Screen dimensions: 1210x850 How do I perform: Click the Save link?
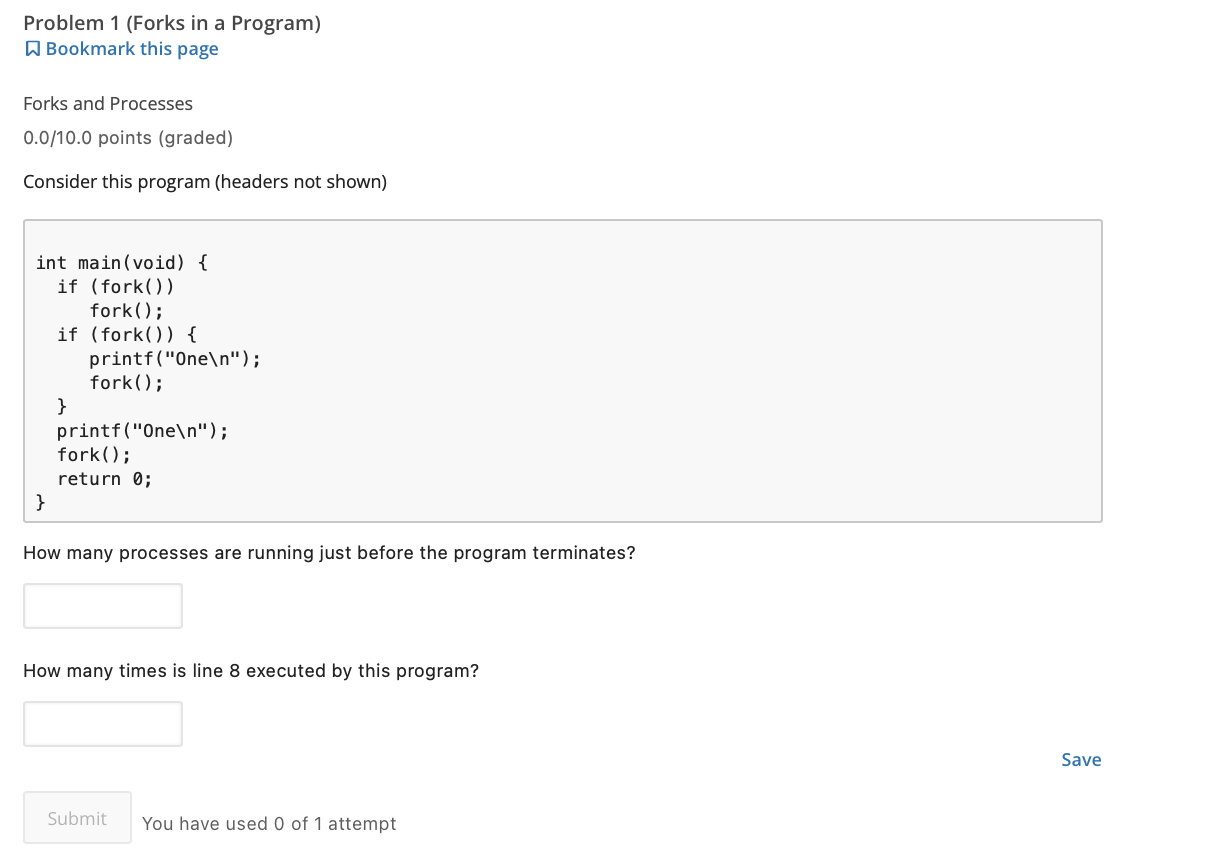click(x=1081, y=760)
